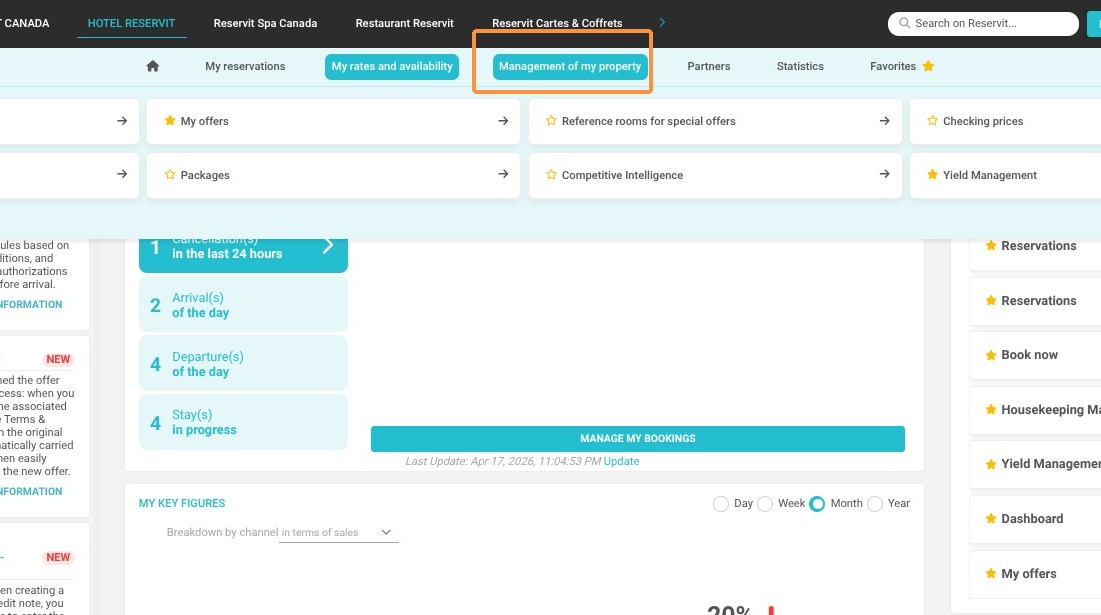
Task: Open the Partners menu
Action: click(708, 66)
